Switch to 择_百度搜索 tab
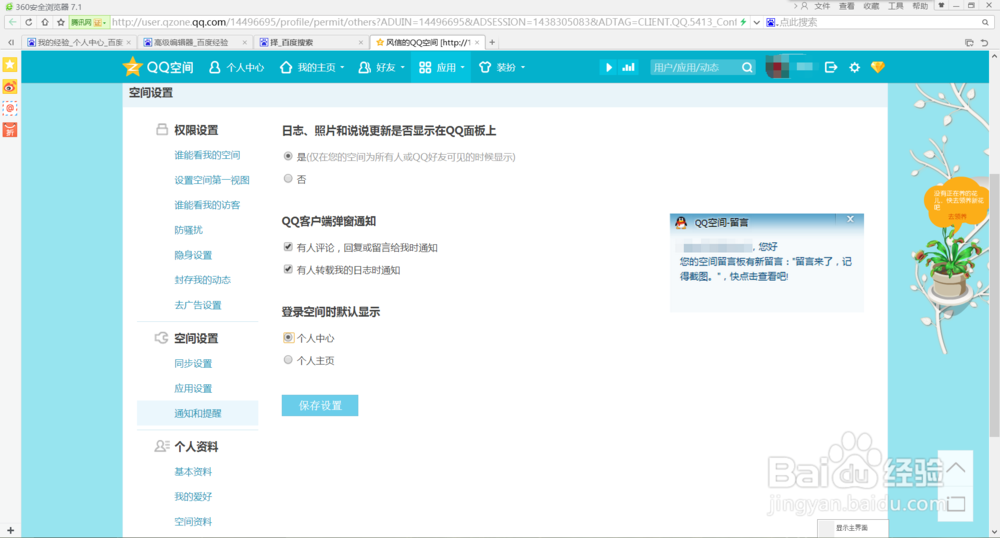Viewport: 1000px width, 538px height. 310,42
